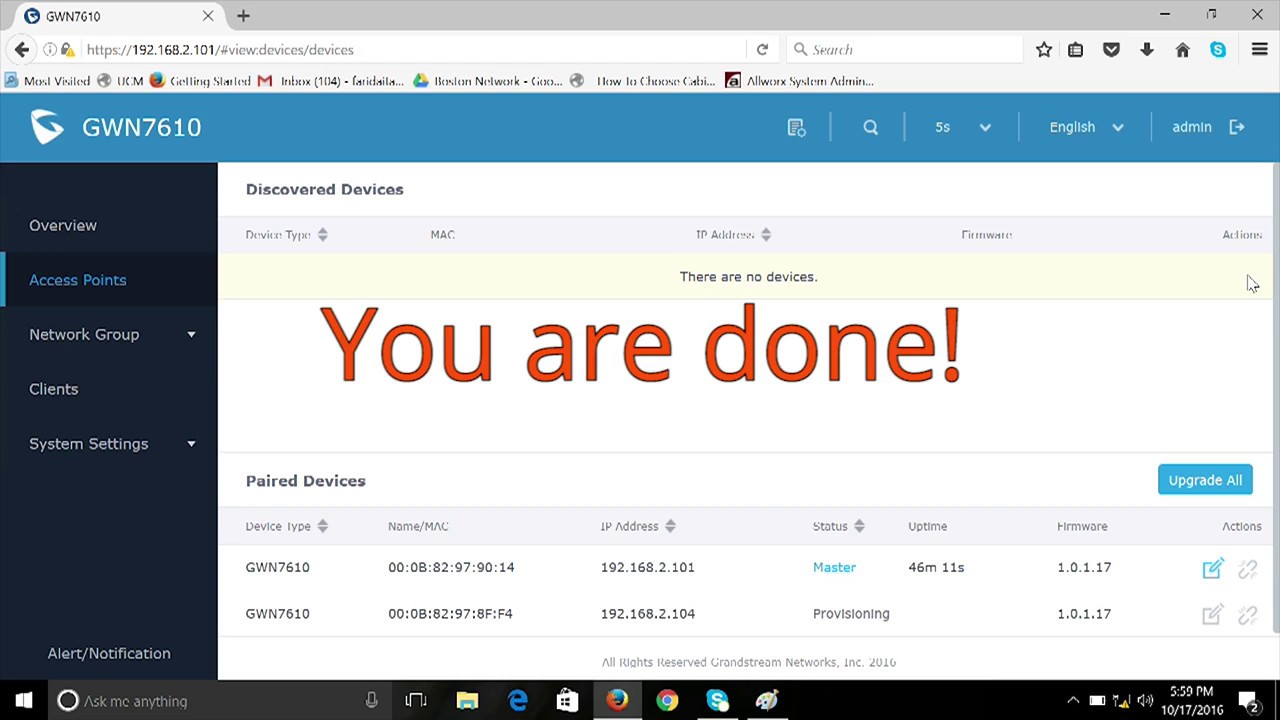Click the search magnifier icon in header
This screenshot has width=1280, height=720.
click(870, 127)
